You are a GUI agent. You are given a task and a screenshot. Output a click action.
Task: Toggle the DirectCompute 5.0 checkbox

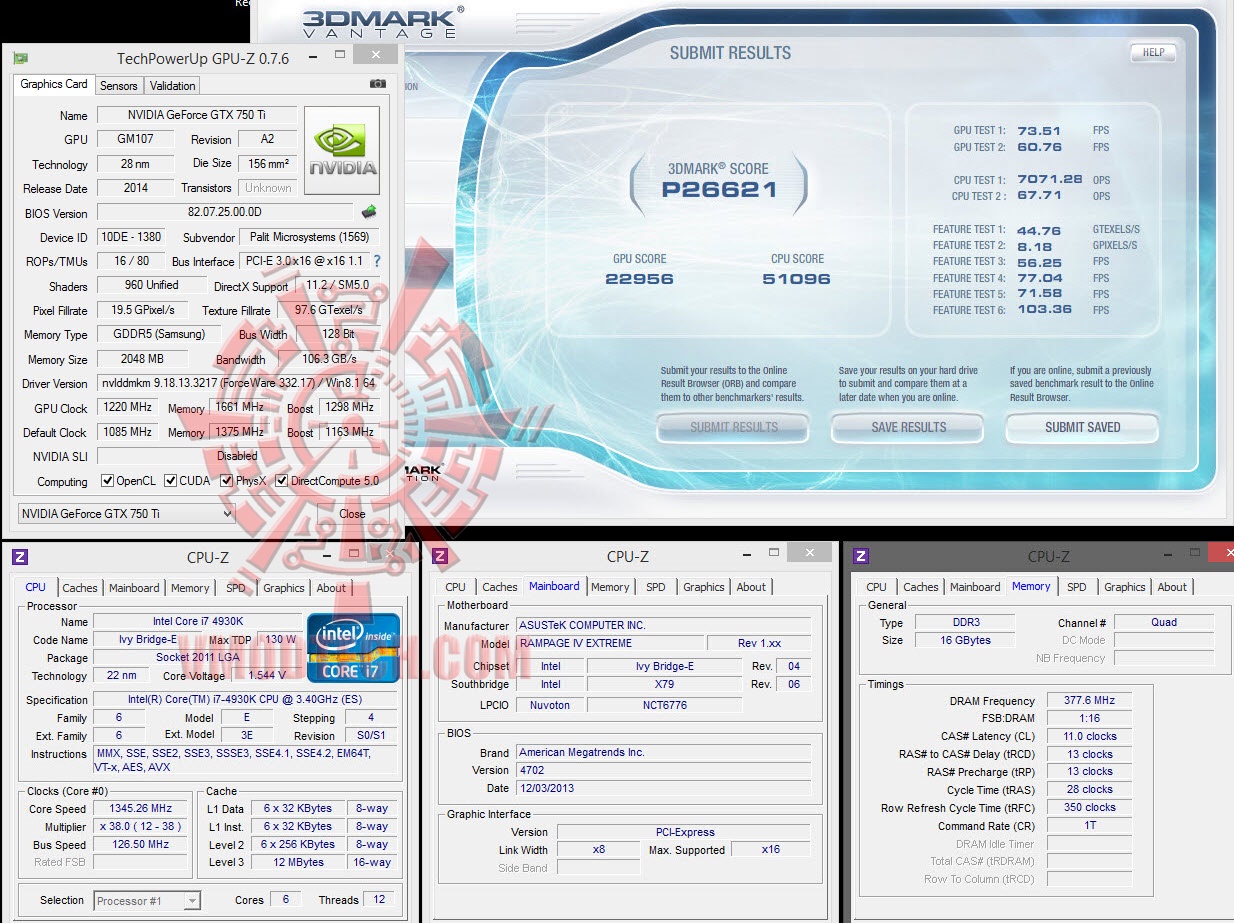(282, 481)
